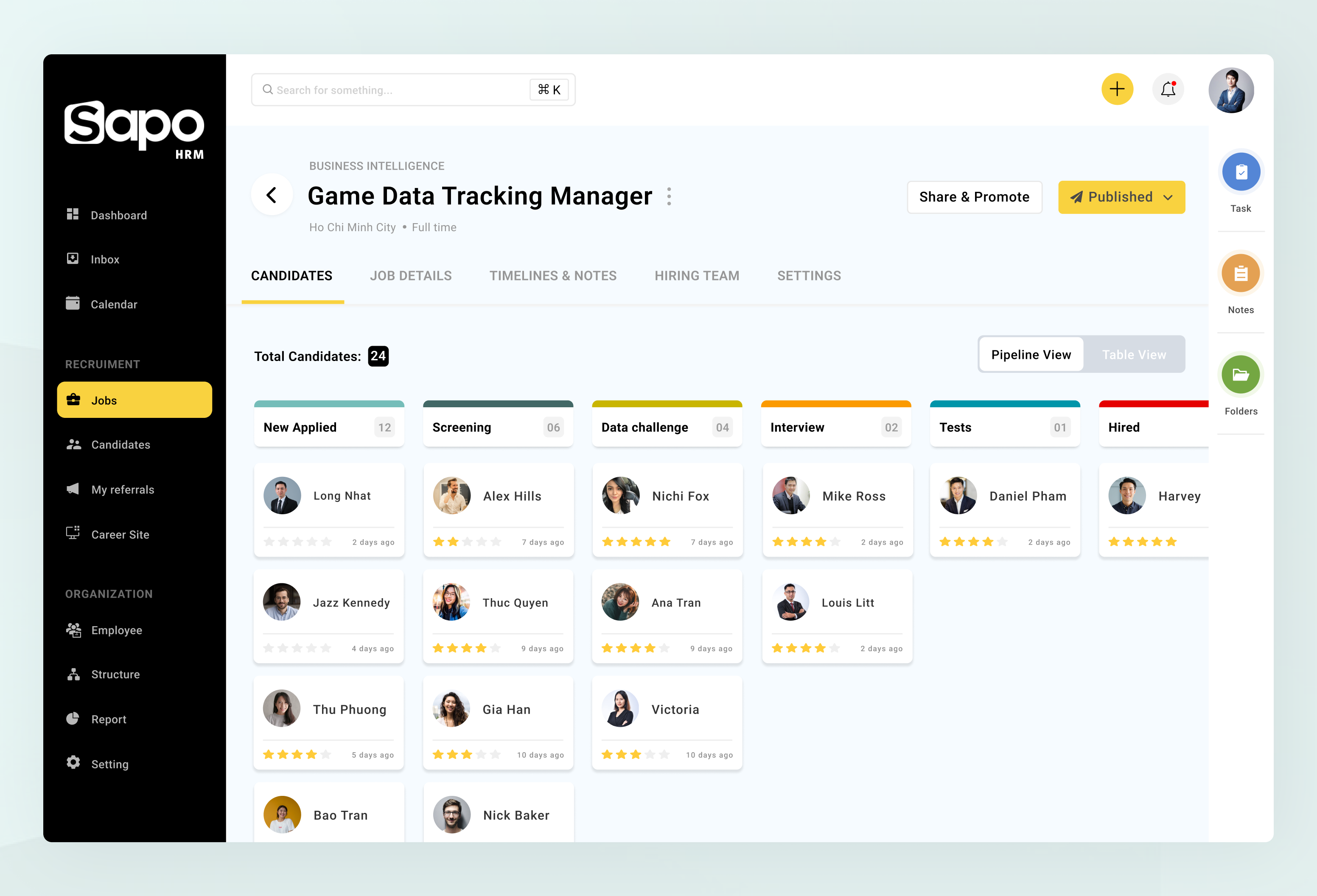Click the Share & Promote button
Image resolution: width=1317 pixels, height=896 pixels.
click(x=974, y=197)
